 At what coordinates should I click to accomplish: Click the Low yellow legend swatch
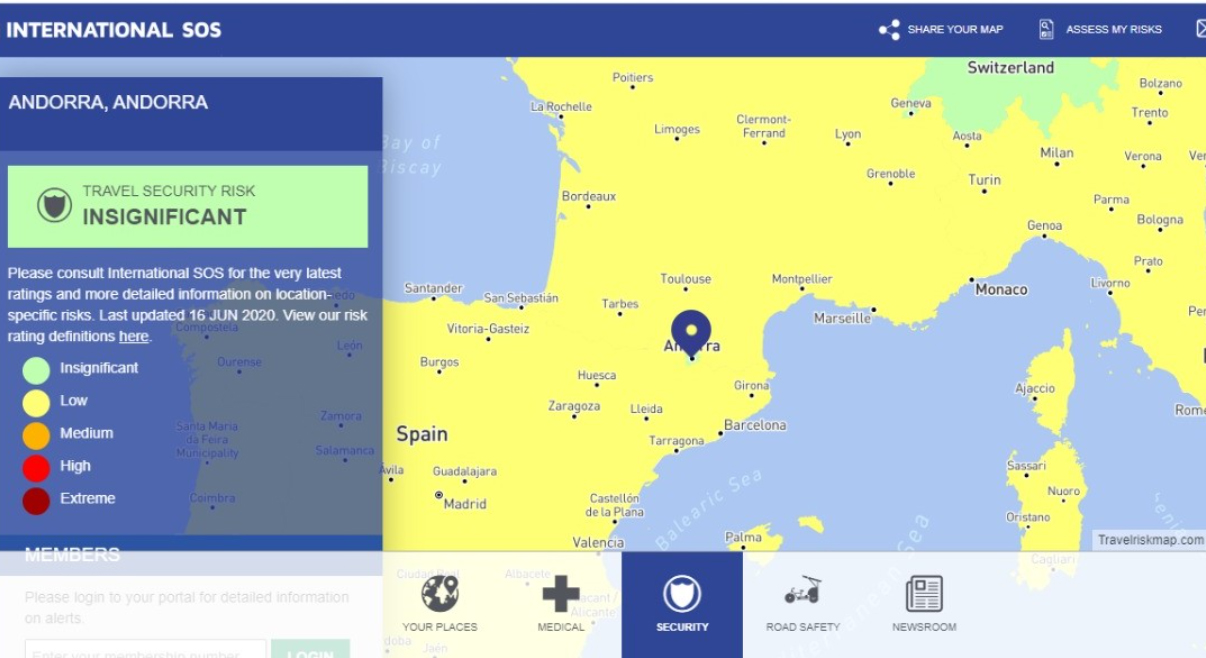click(36, 402)
